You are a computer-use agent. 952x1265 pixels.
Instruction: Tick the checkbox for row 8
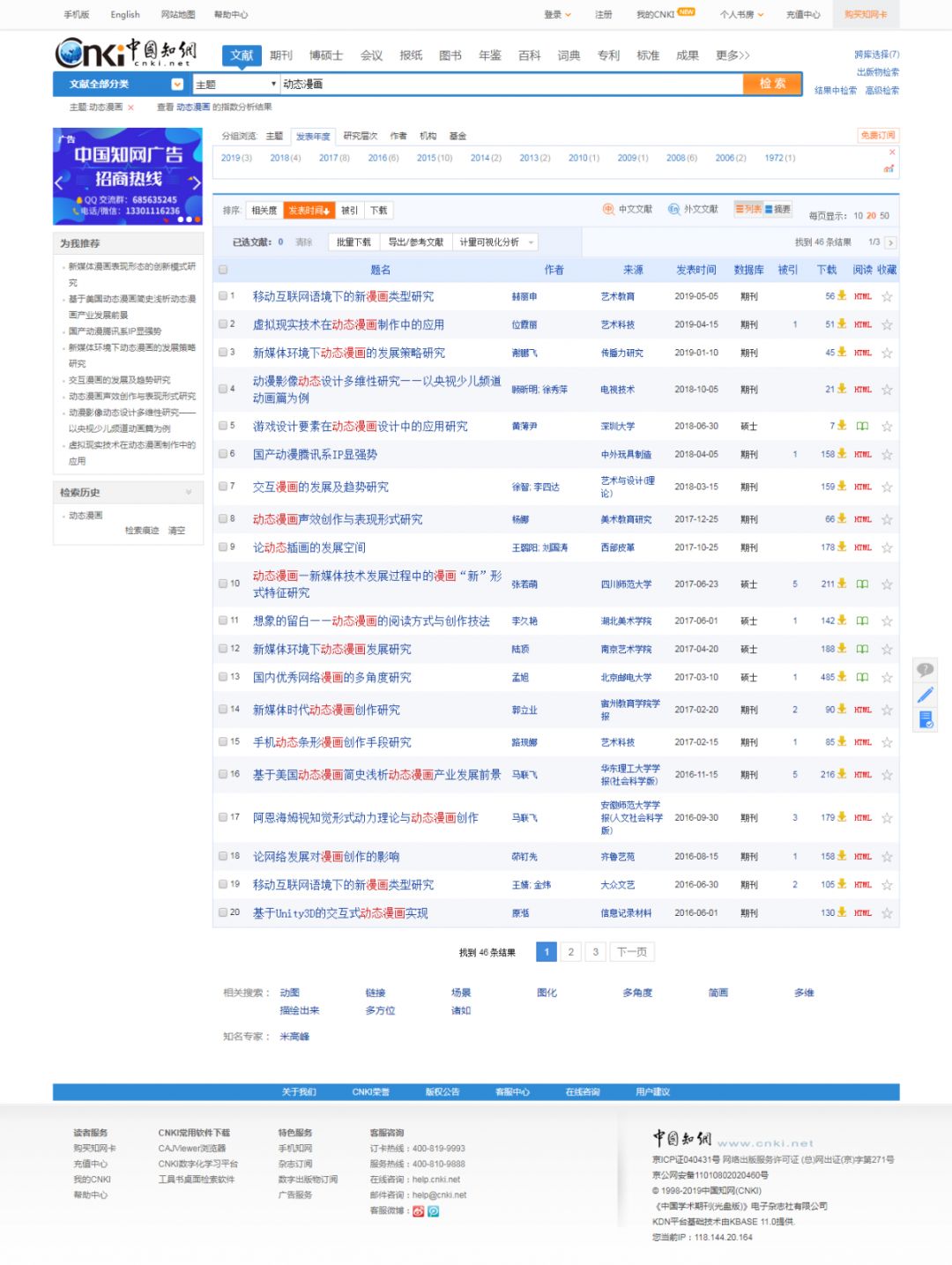pyautogui.click(x=223, y=519)
